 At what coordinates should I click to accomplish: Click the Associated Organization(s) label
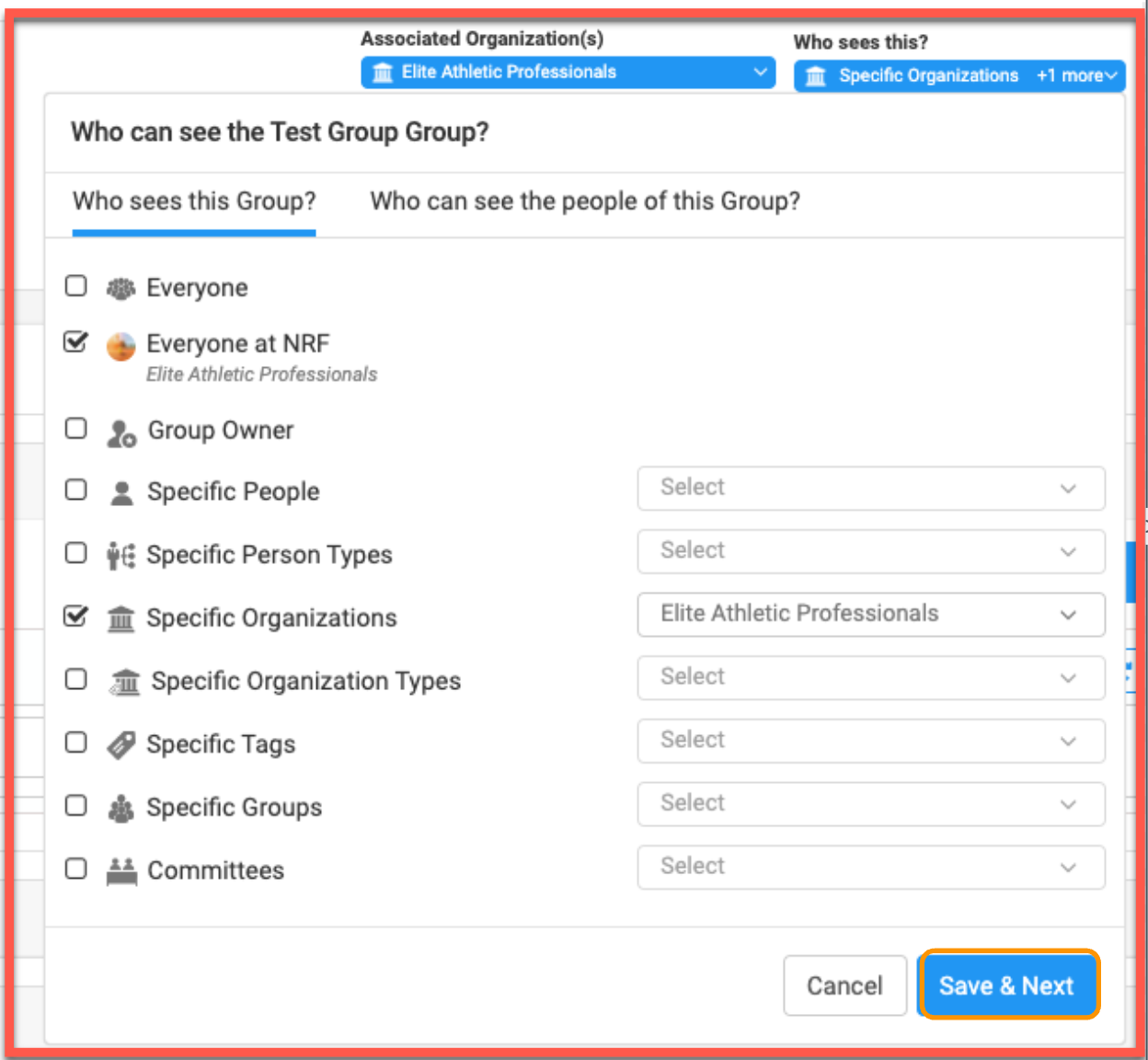click(482, 39)
